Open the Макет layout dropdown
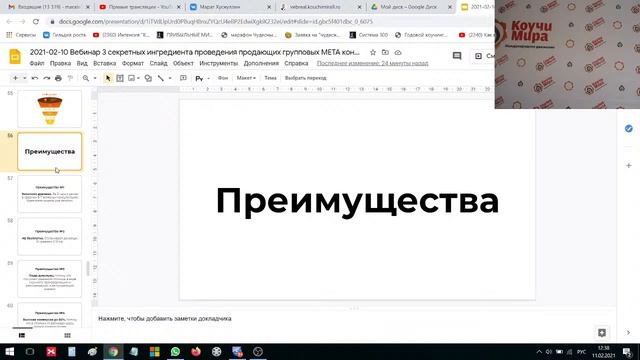 click(x=246, y=78)
